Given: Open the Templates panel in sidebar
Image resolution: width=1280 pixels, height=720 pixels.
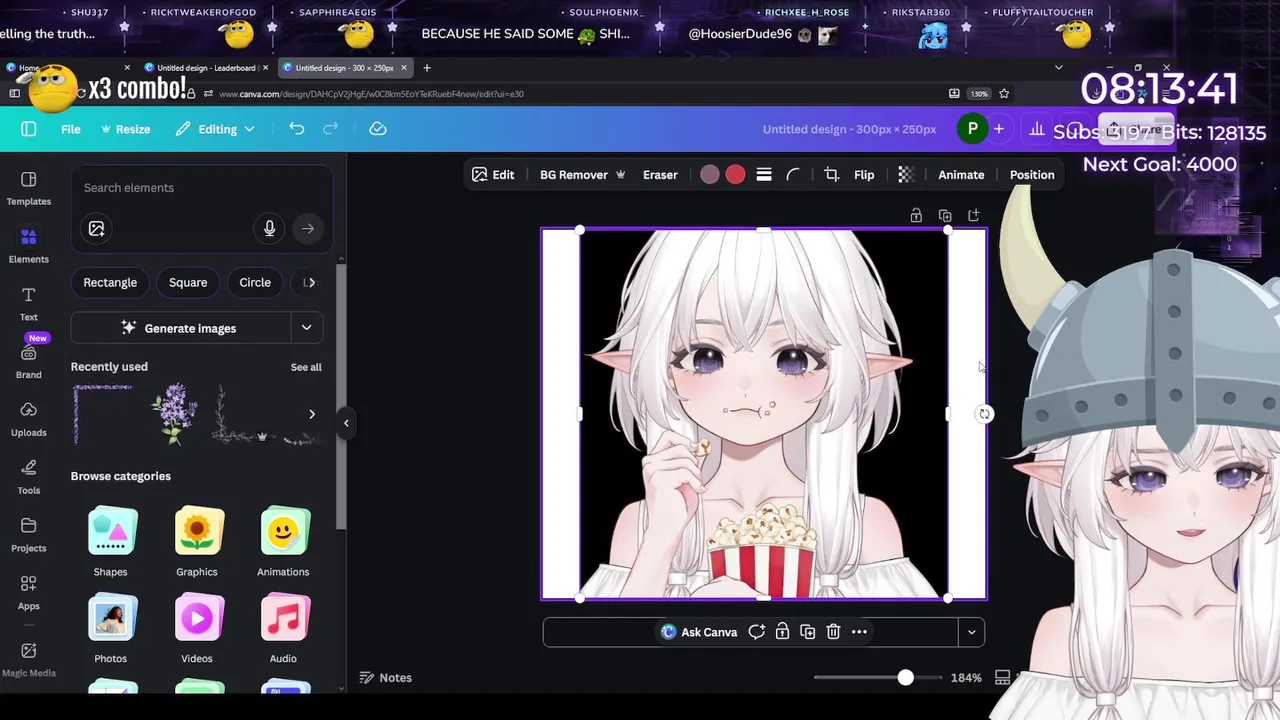Looking at the screenshot, I should coord(28,188).
